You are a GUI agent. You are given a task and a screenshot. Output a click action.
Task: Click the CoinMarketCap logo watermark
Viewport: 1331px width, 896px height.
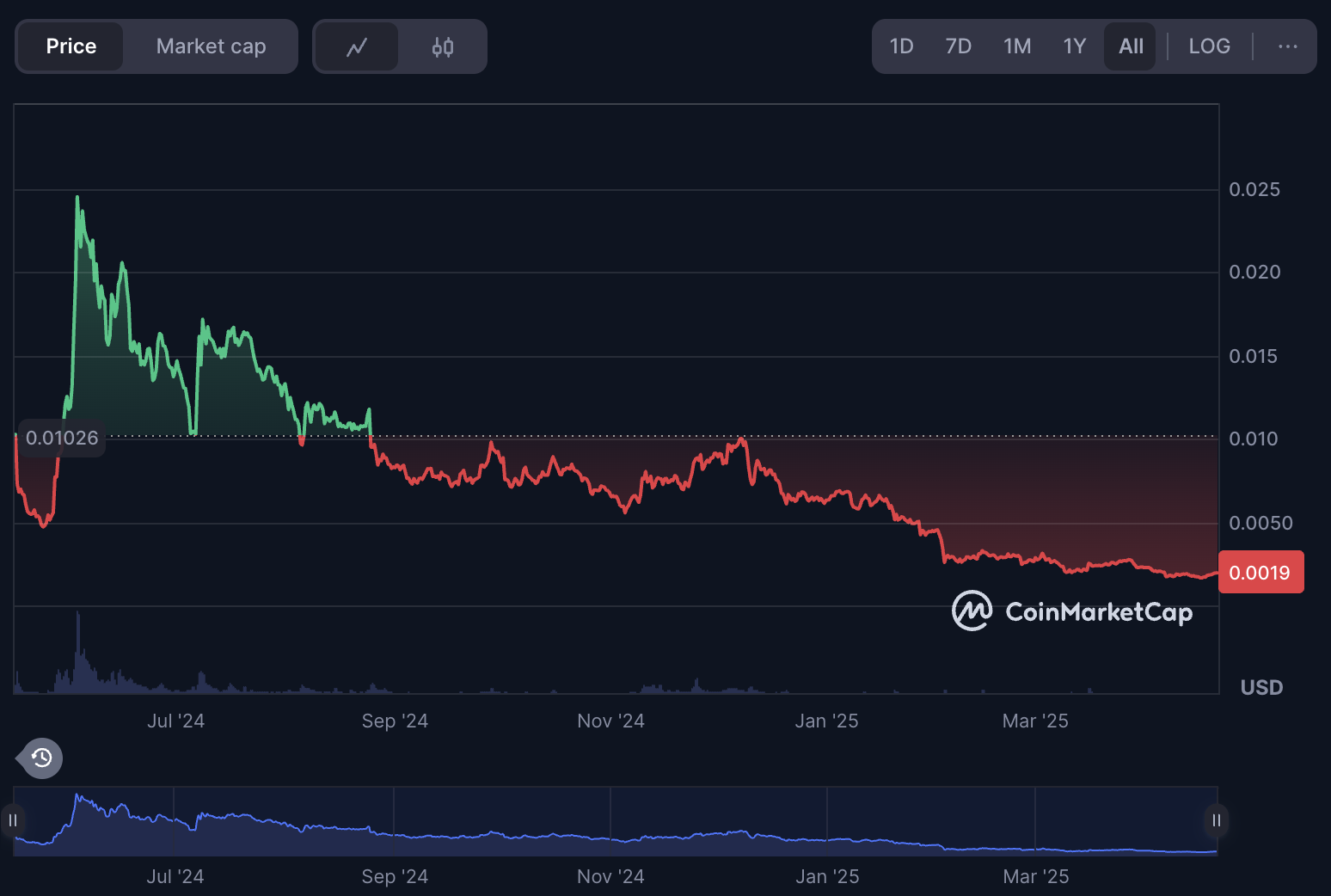[1072, 611]
